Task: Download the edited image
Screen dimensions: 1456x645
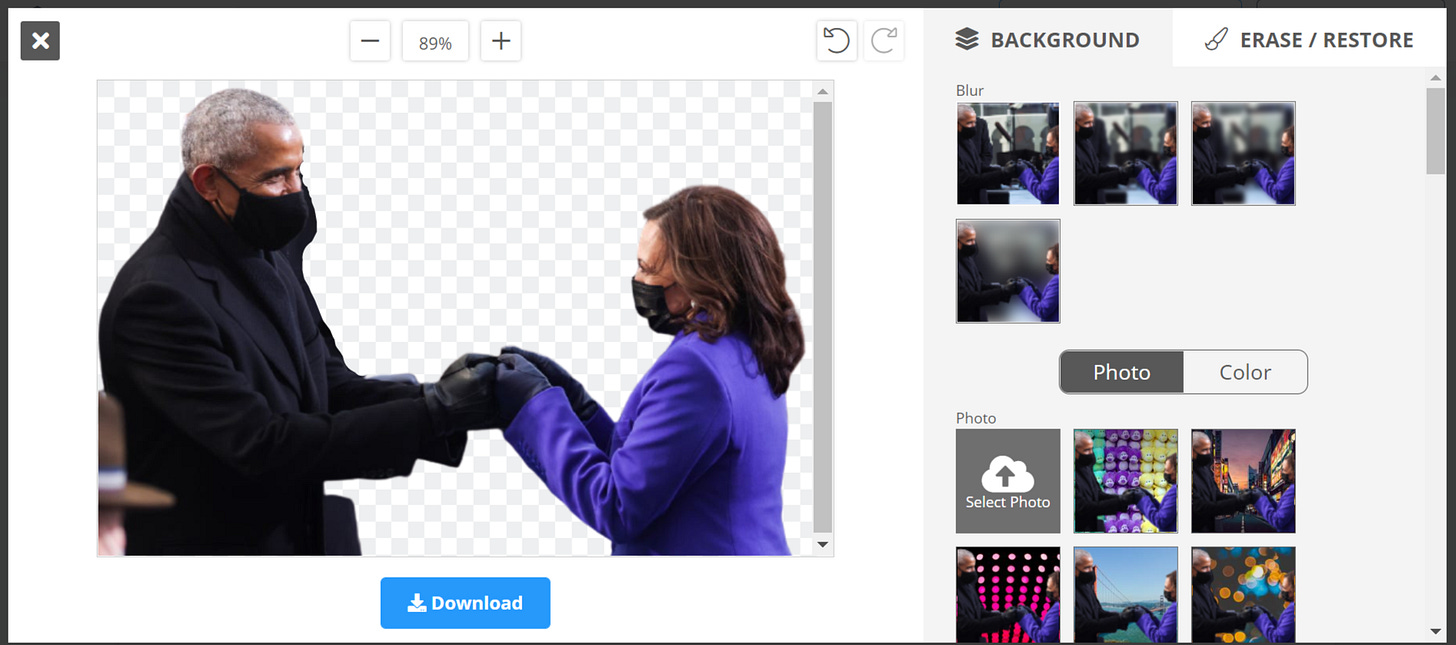Action: [465, 603]
